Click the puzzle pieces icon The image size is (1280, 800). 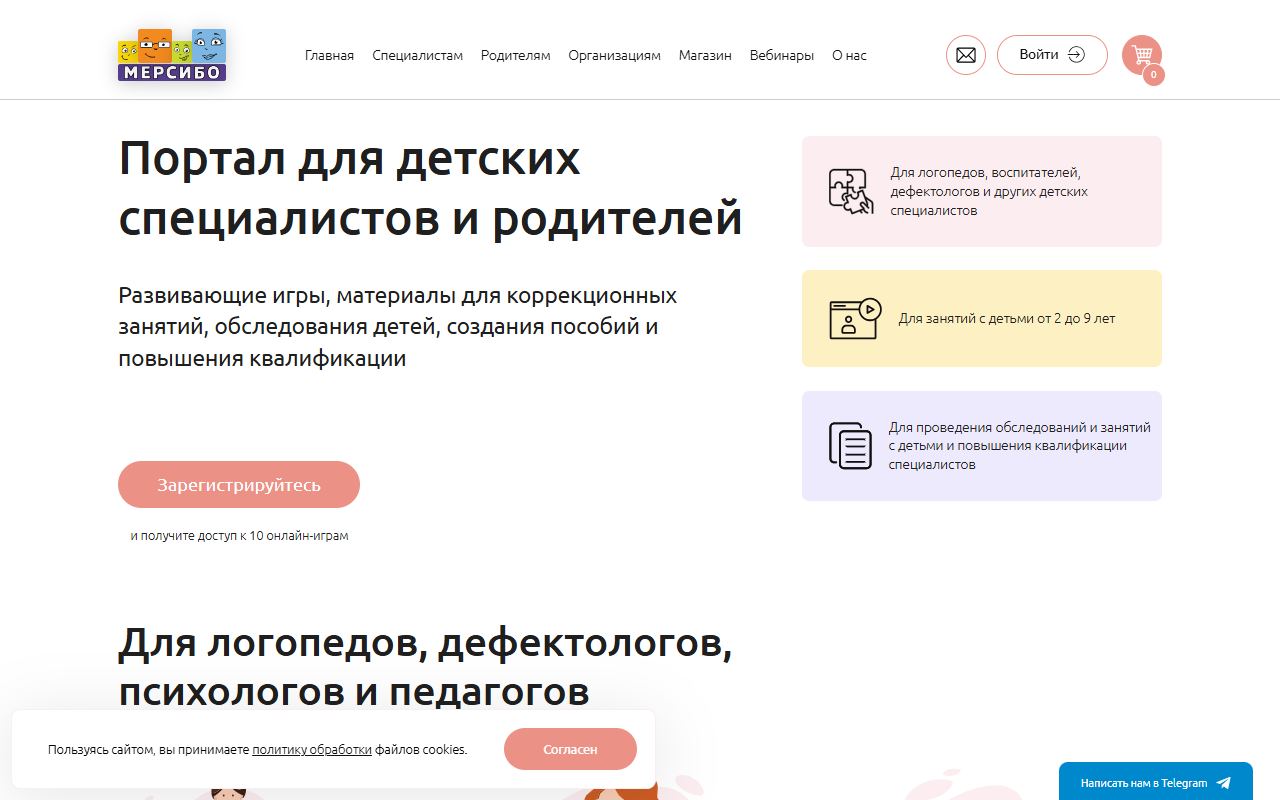851,191
